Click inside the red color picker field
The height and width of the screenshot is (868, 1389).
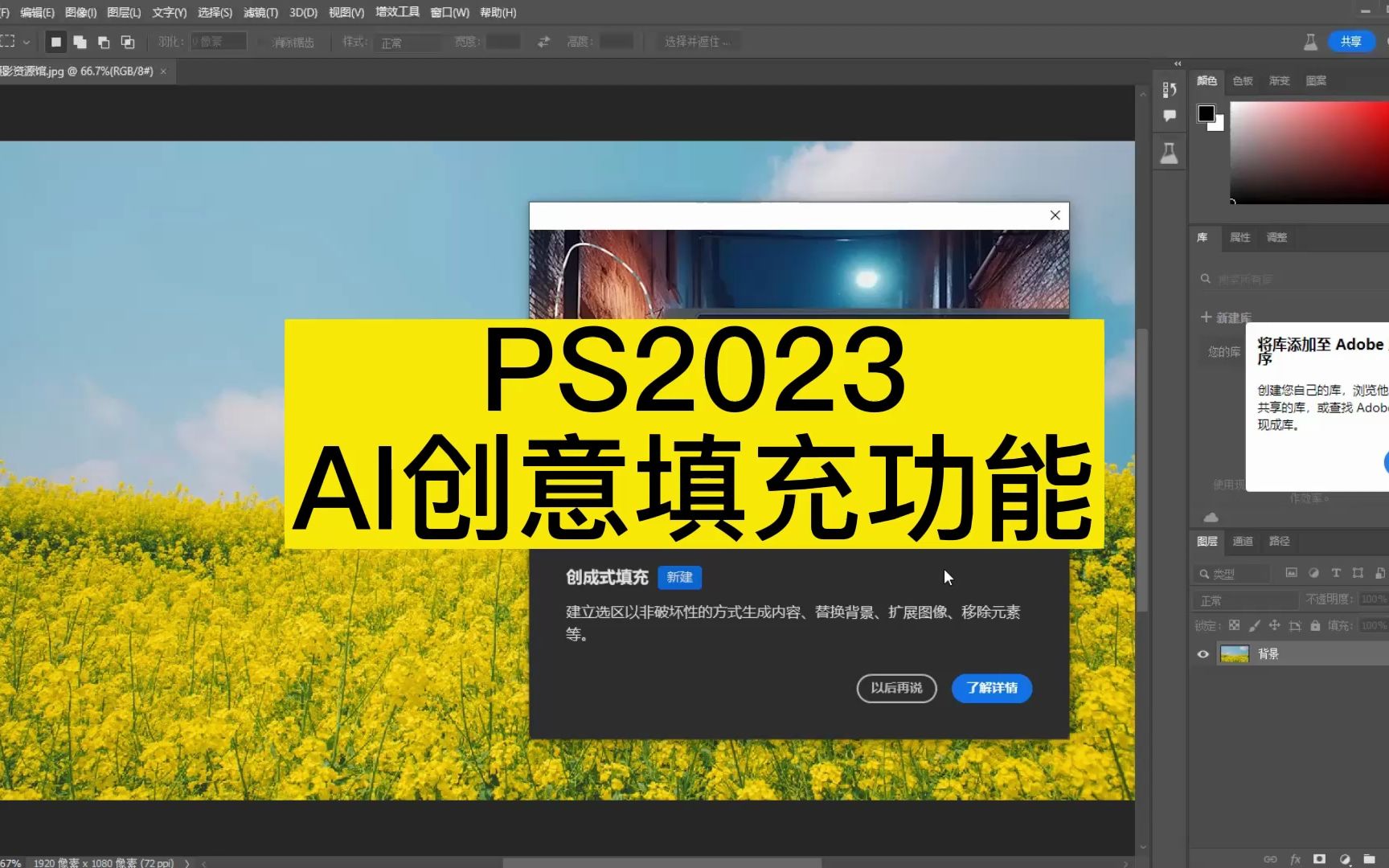(x=1309, y=152)
